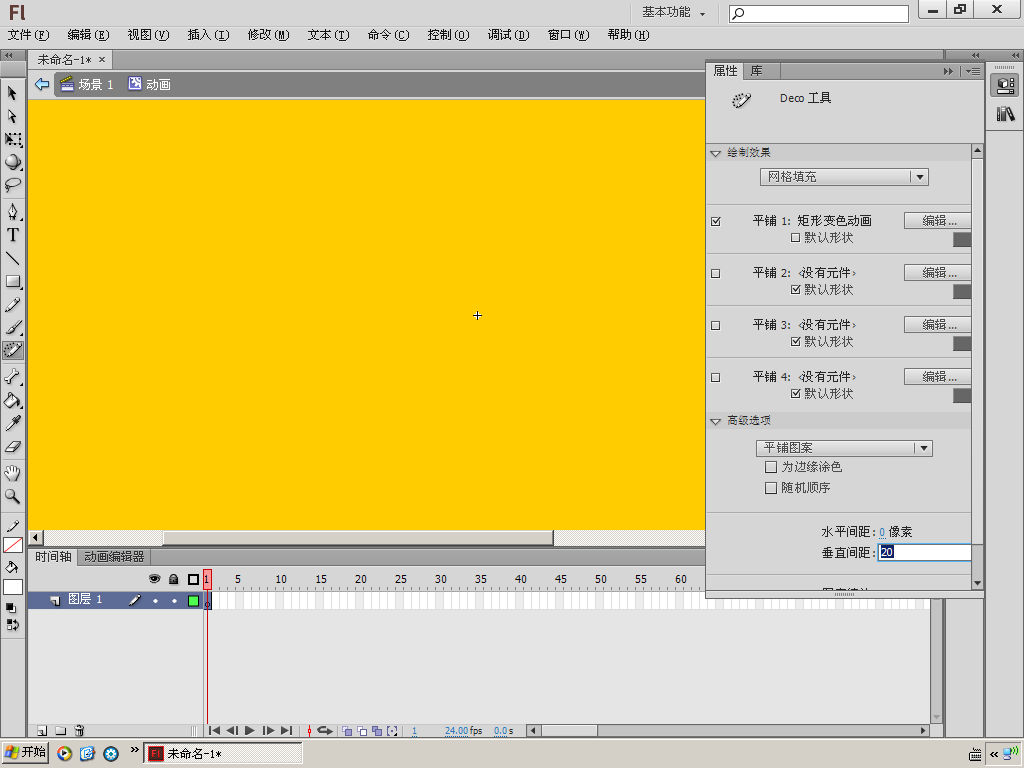Viewport: 1024px width, 768px height.
Task: Switch to the 库 panel tab
Action: [x=756, y=71]
